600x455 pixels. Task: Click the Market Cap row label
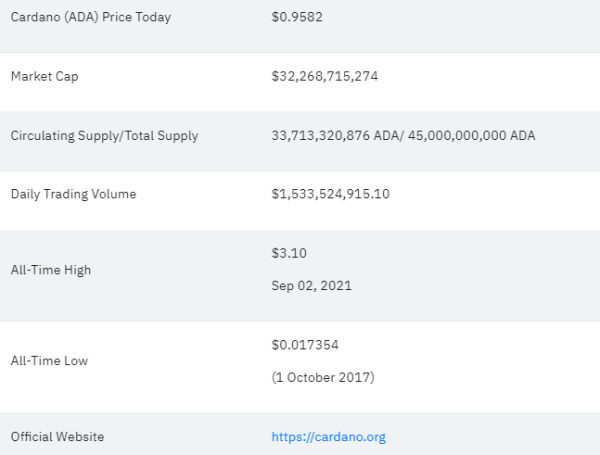(44, 76)
